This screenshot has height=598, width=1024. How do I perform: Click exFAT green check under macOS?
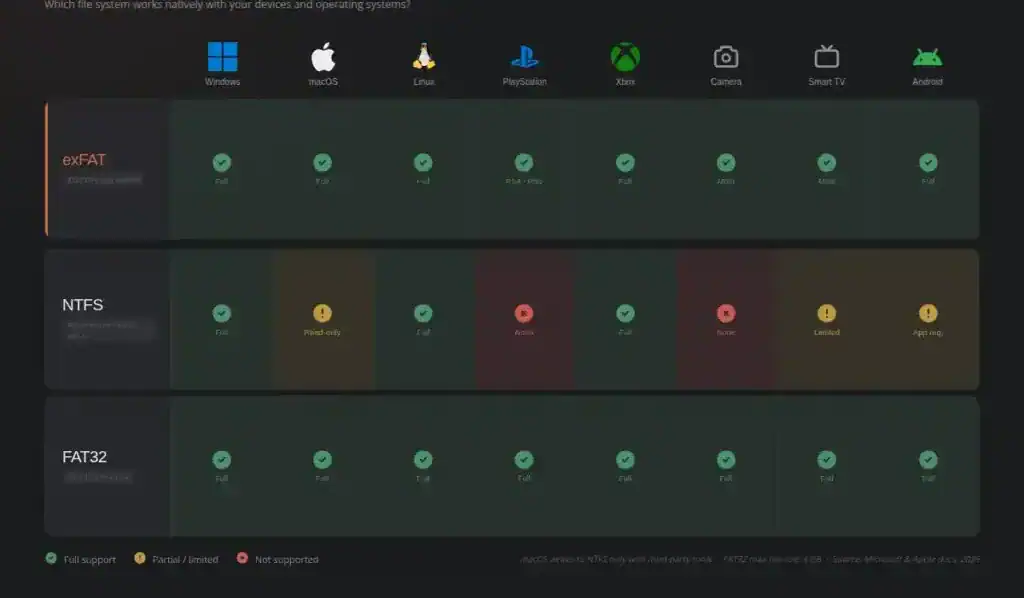322,162
